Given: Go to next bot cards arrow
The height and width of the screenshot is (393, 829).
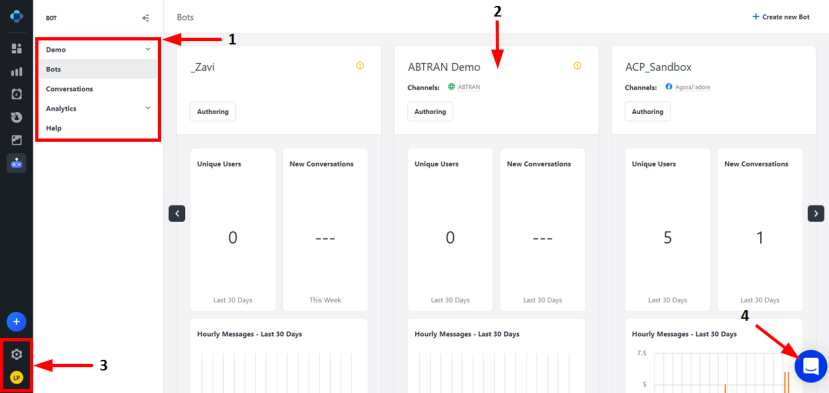Looking at the screenshot, I should coord(816,214).
